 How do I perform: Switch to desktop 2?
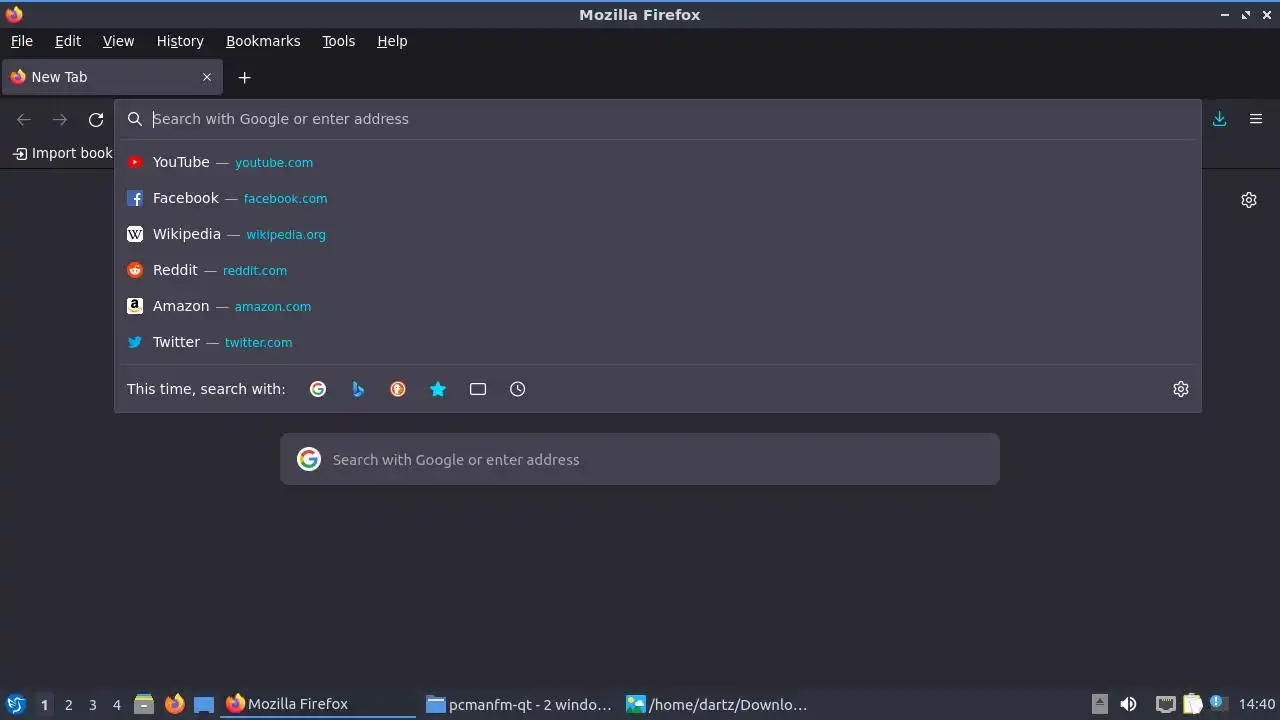[68, 704]
